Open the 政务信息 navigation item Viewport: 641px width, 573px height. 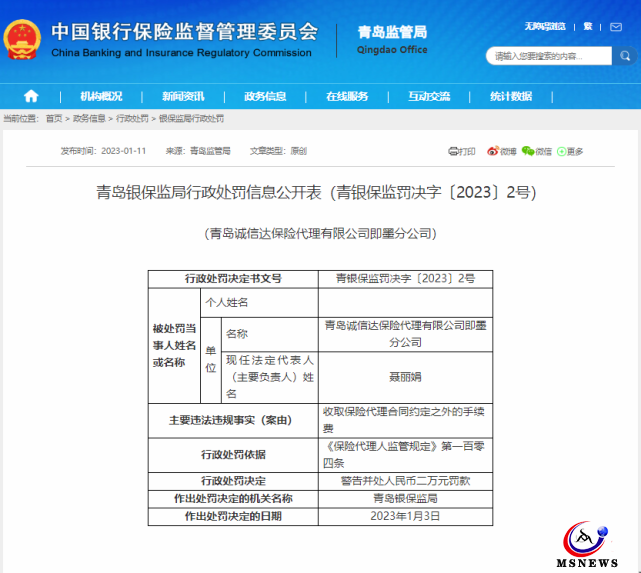click(265, 96)
